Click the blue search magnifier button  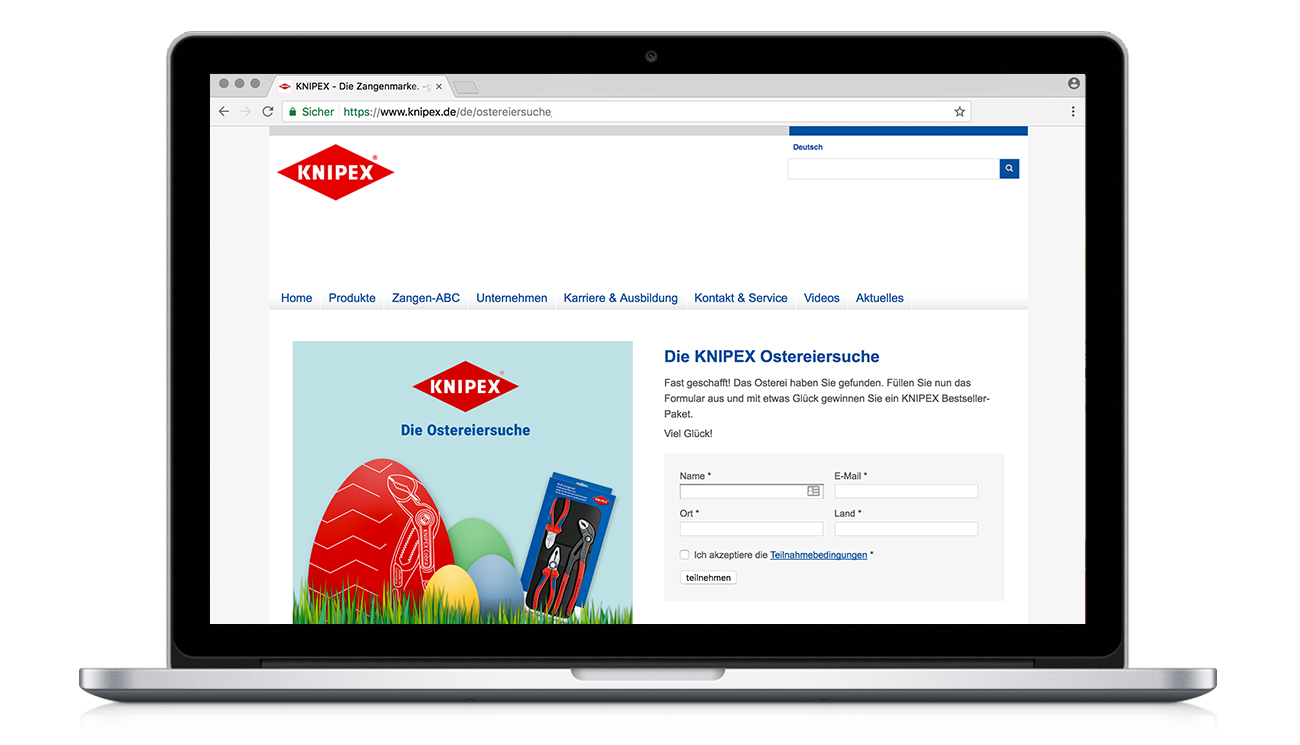point(1009,169)
